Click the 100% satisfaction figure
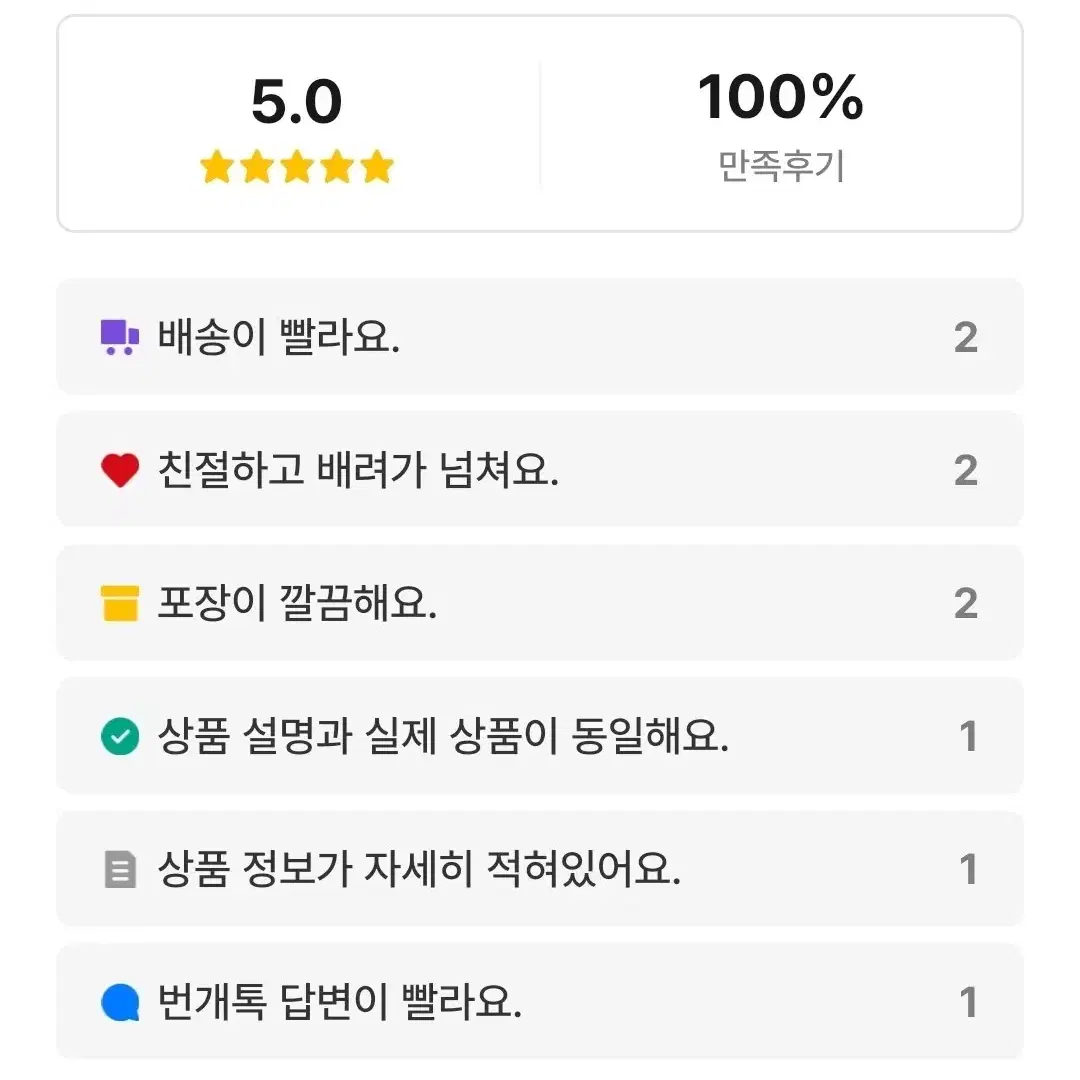 tap(780, 97)
